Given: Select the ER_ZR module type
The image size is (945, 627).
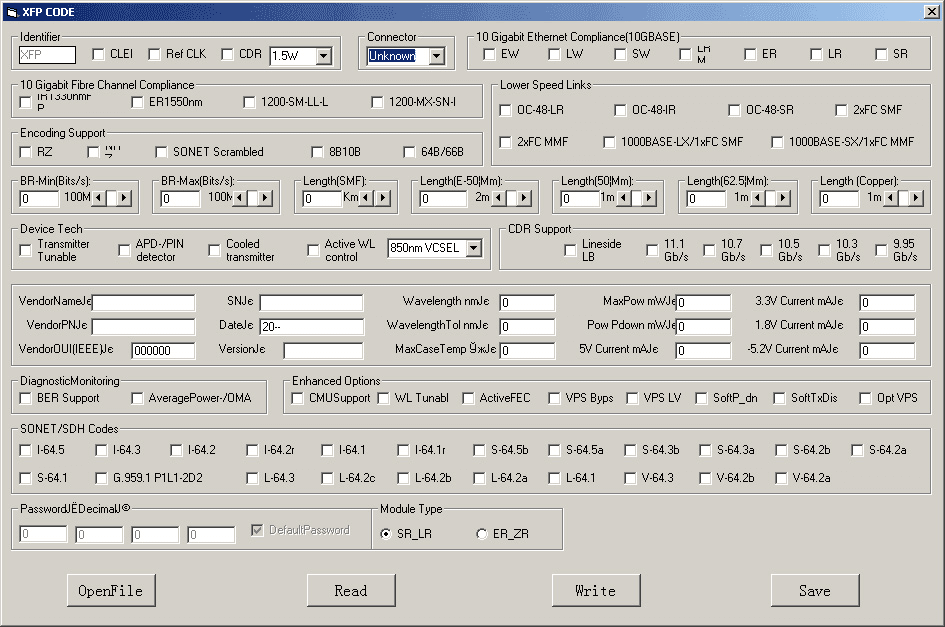Looking at the screenshot, I should (481, 534).
